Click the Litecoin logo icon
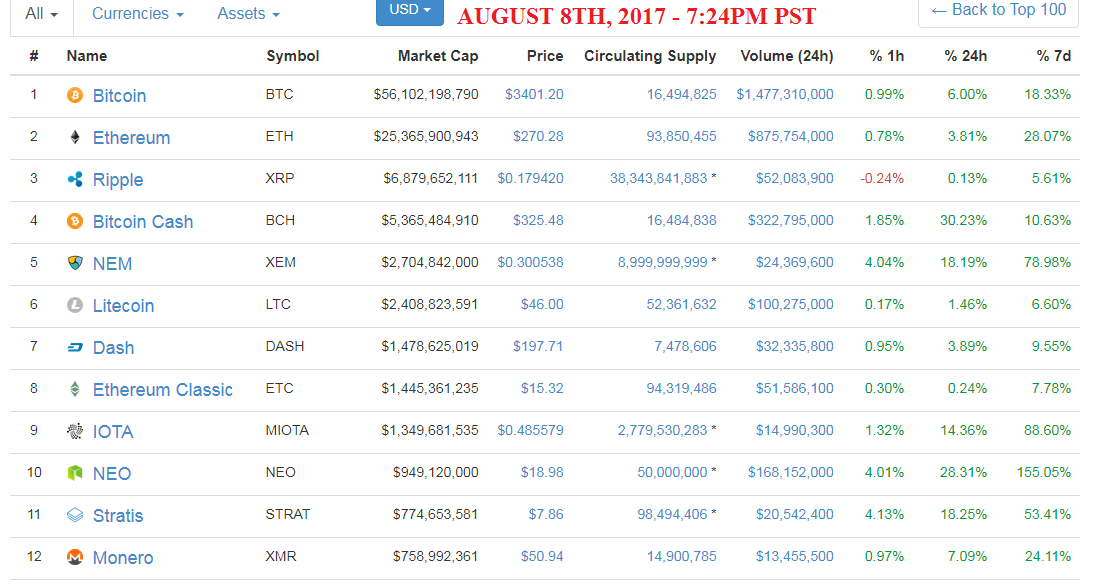This screenshot has height=585, width=1115. click(75, 305)
